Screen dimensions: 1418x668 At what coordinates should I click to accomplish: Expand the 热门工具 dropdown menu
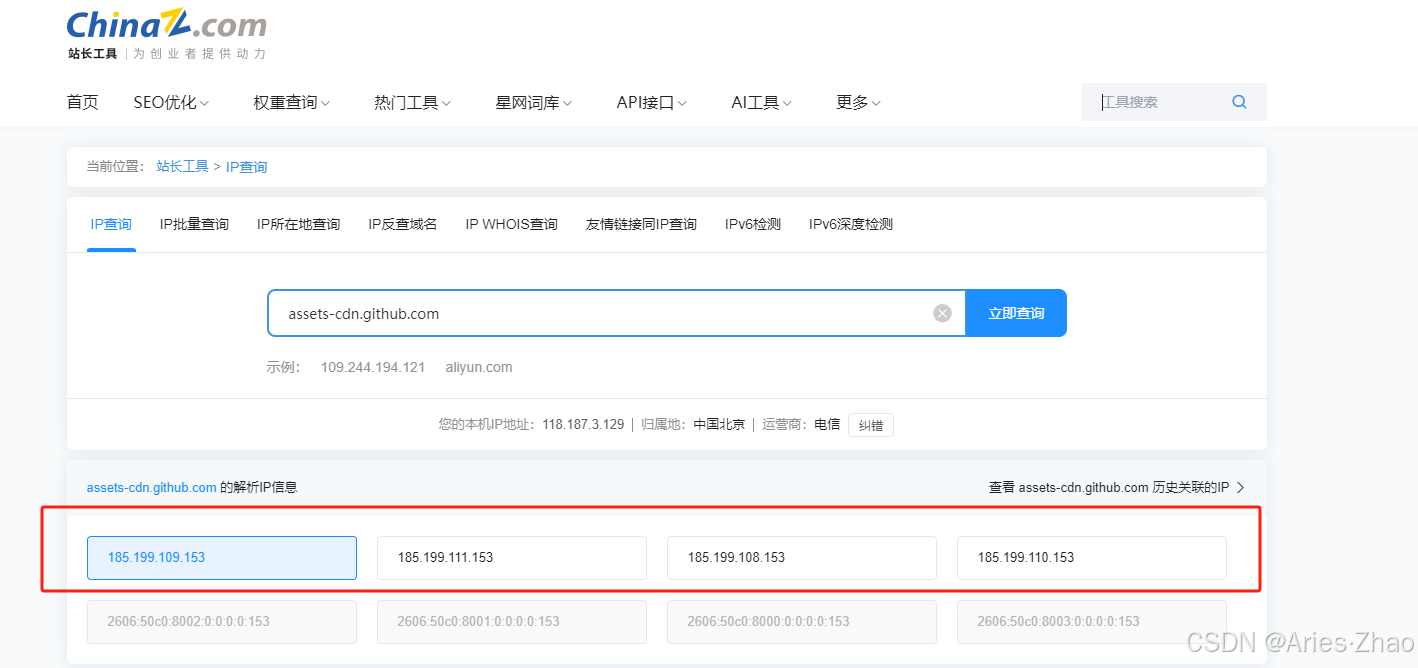(412, 102)
